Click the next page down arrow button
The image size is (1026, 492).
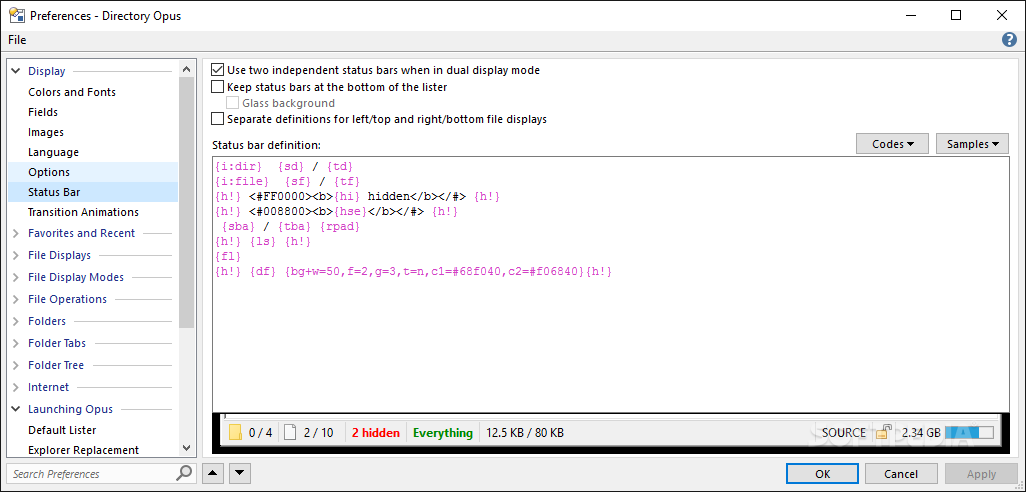coord(239,473)
